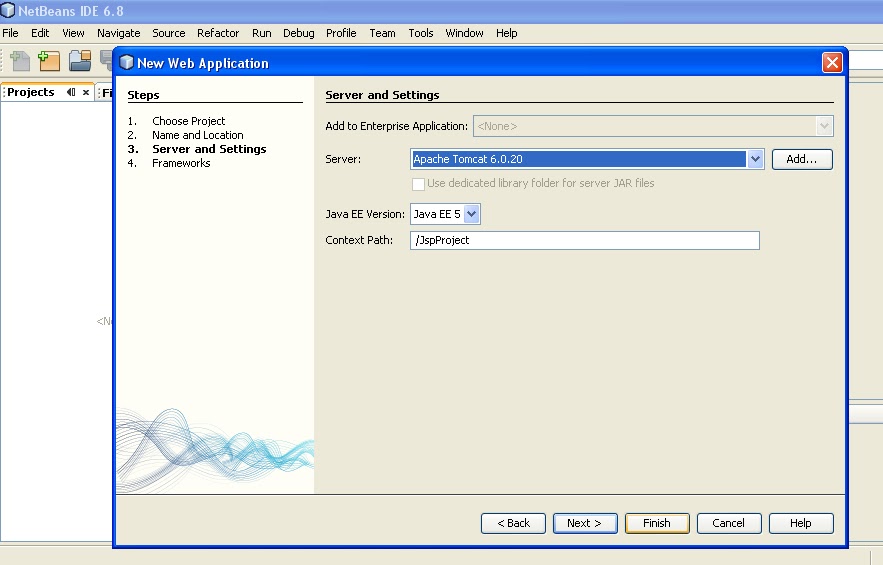Close the Projects panel tab
883x565 pixels.
click(x=86, y=92)
